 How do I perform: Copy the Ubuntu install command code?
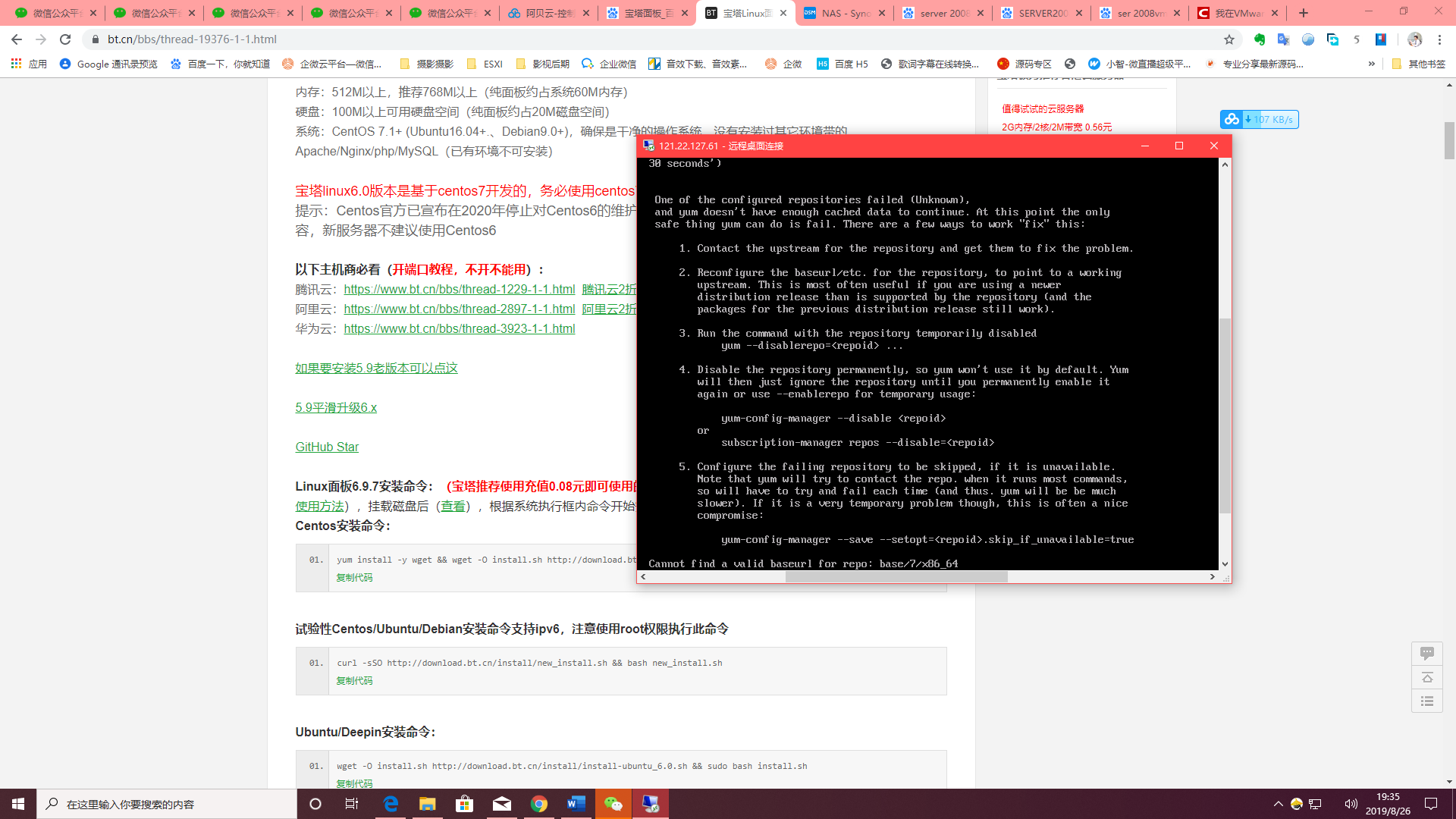(x=354, y=783)
